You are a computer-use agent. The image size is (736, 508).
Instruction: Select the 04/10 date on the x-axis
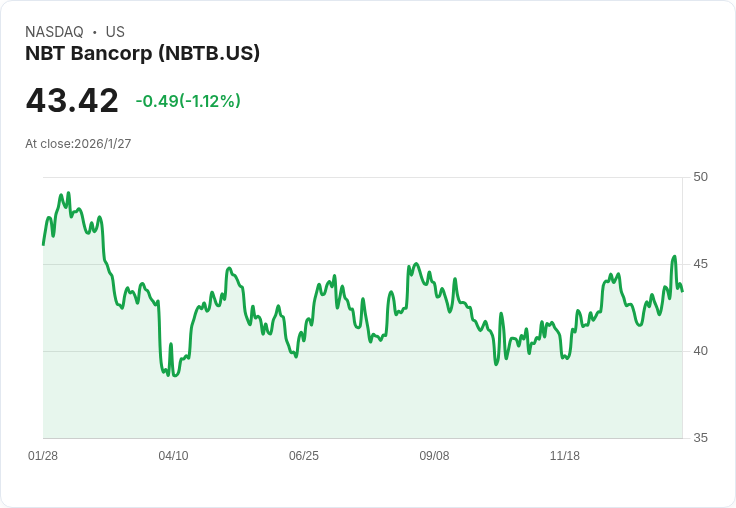pos(173,456)
